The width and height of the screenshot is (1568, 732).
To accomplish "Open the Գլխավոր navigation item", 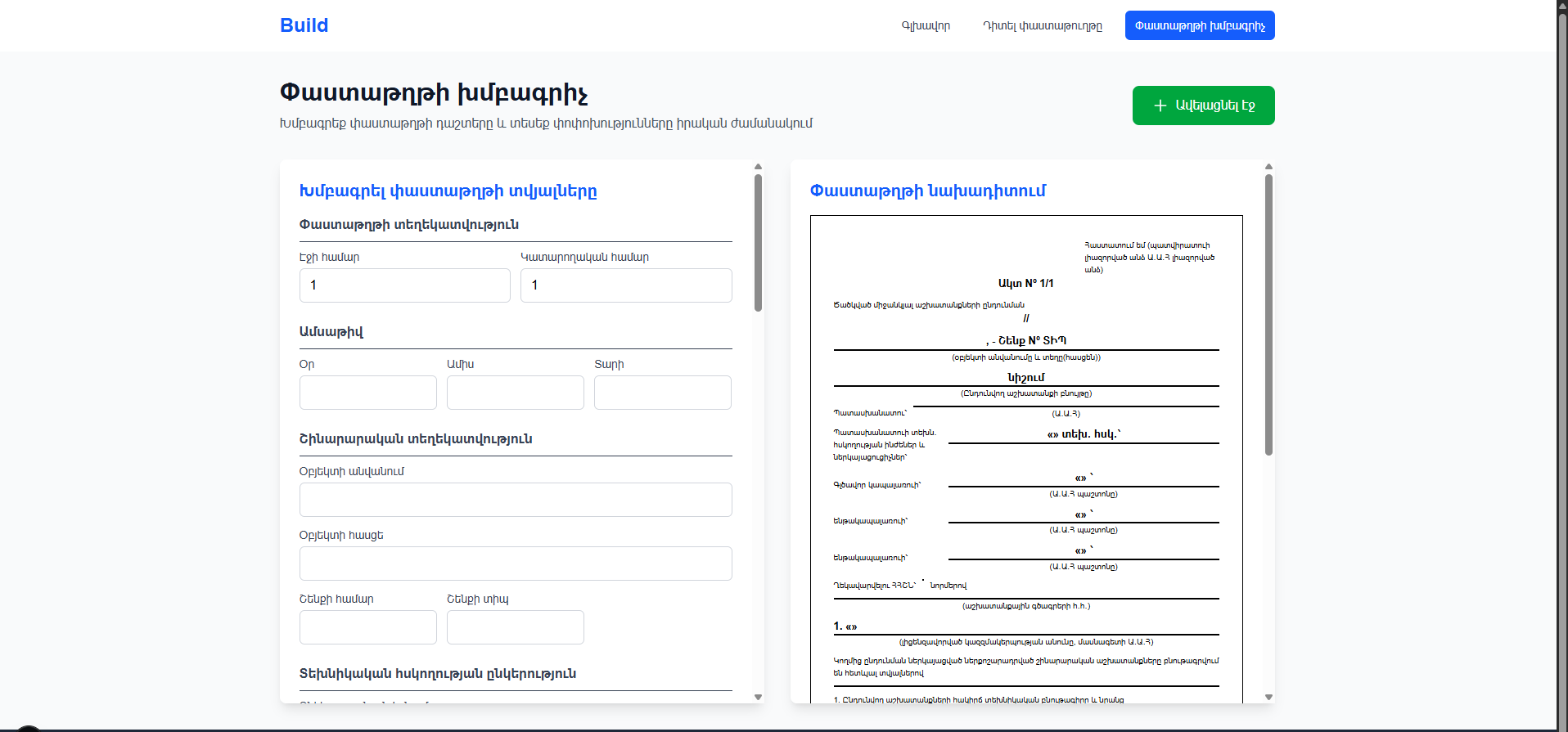I will [926, 26].
